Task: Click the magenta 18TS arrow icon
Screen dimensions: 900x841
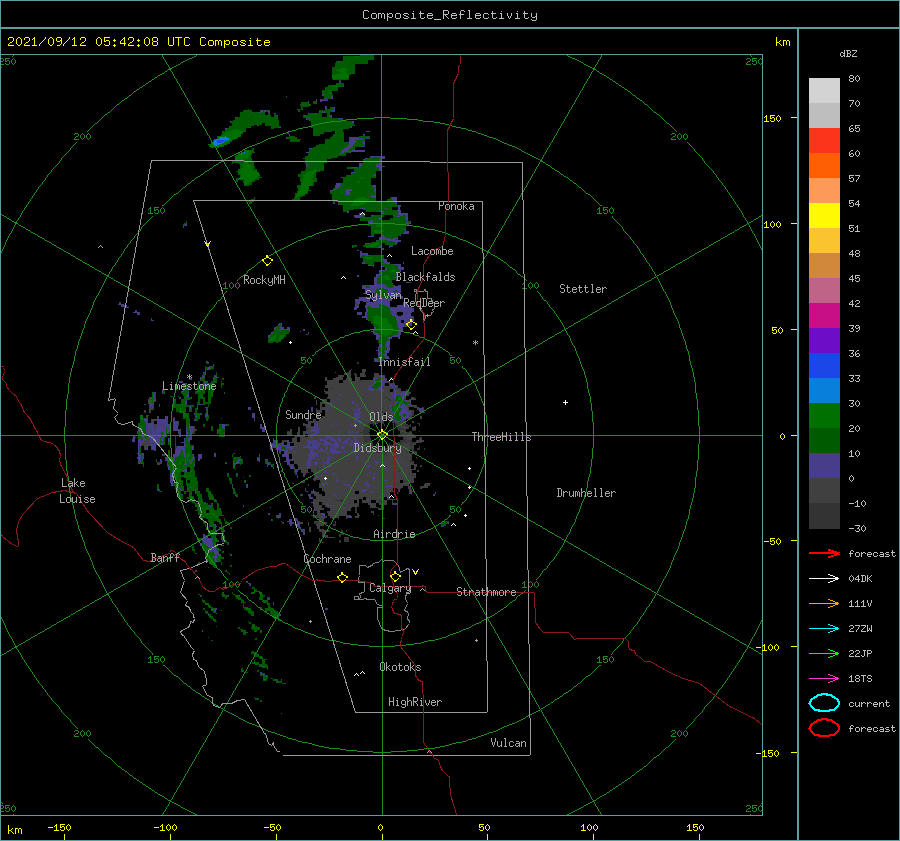Action: point(824,679)
